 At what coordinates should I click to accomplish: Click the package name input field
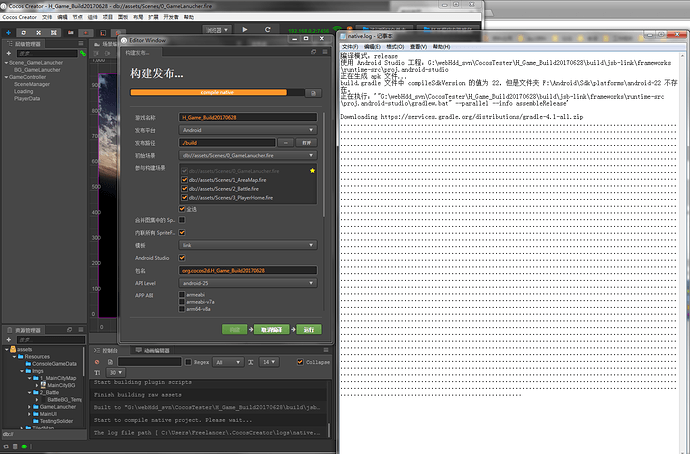[248, 271]
